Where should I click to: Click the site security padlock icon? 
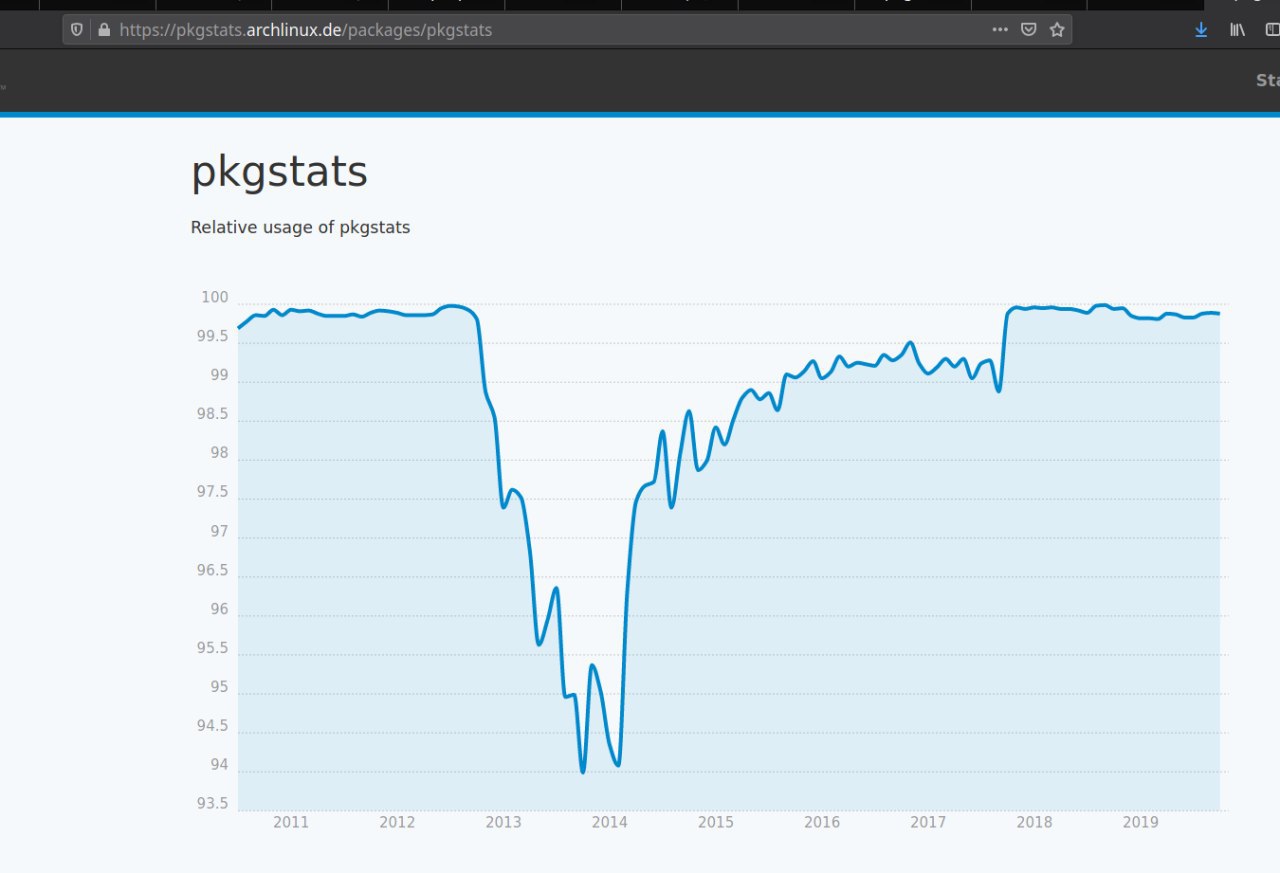point(103,30)
